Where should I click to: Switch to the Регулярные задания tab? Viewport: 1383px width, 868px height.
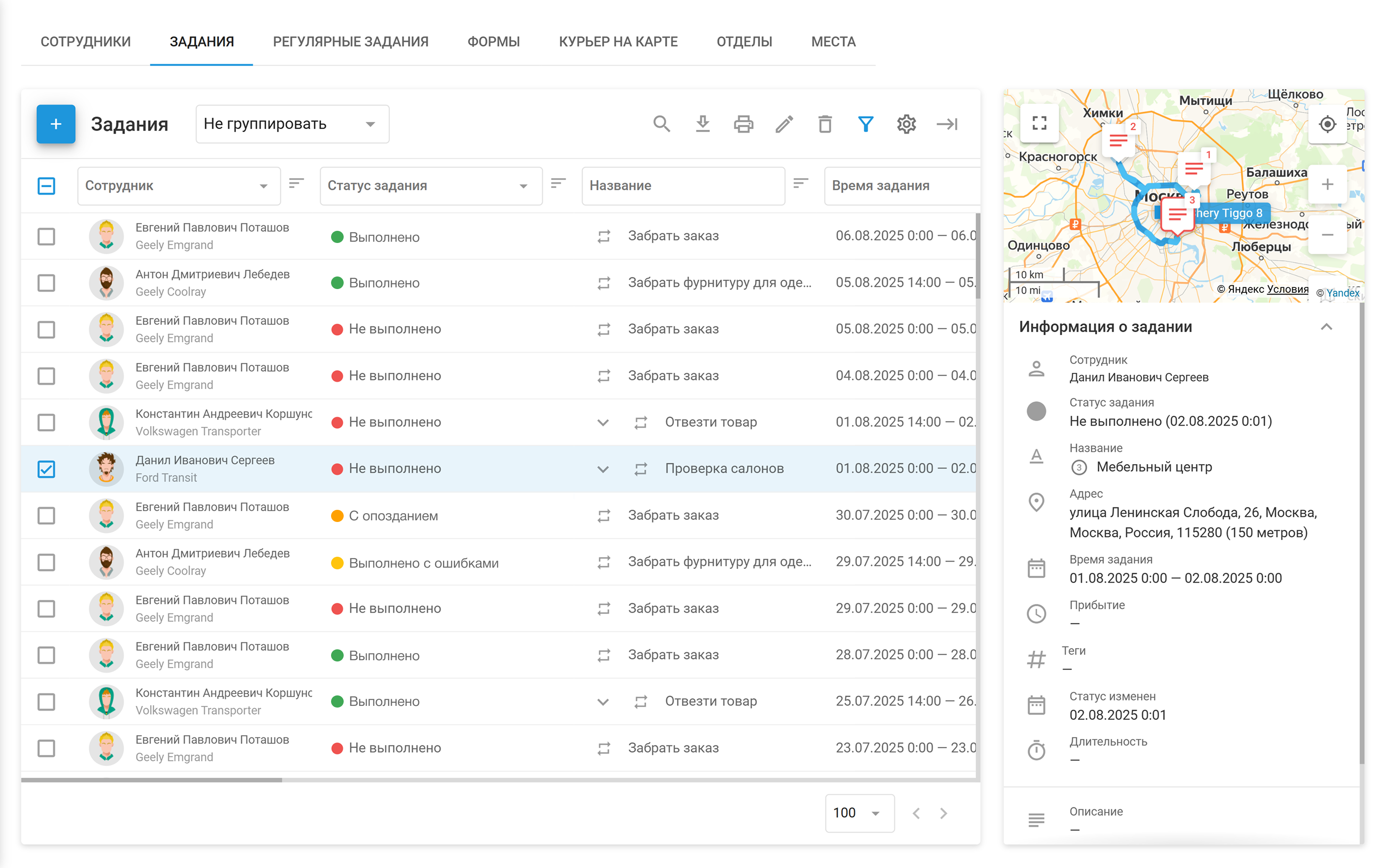click(x=350, y=41)
